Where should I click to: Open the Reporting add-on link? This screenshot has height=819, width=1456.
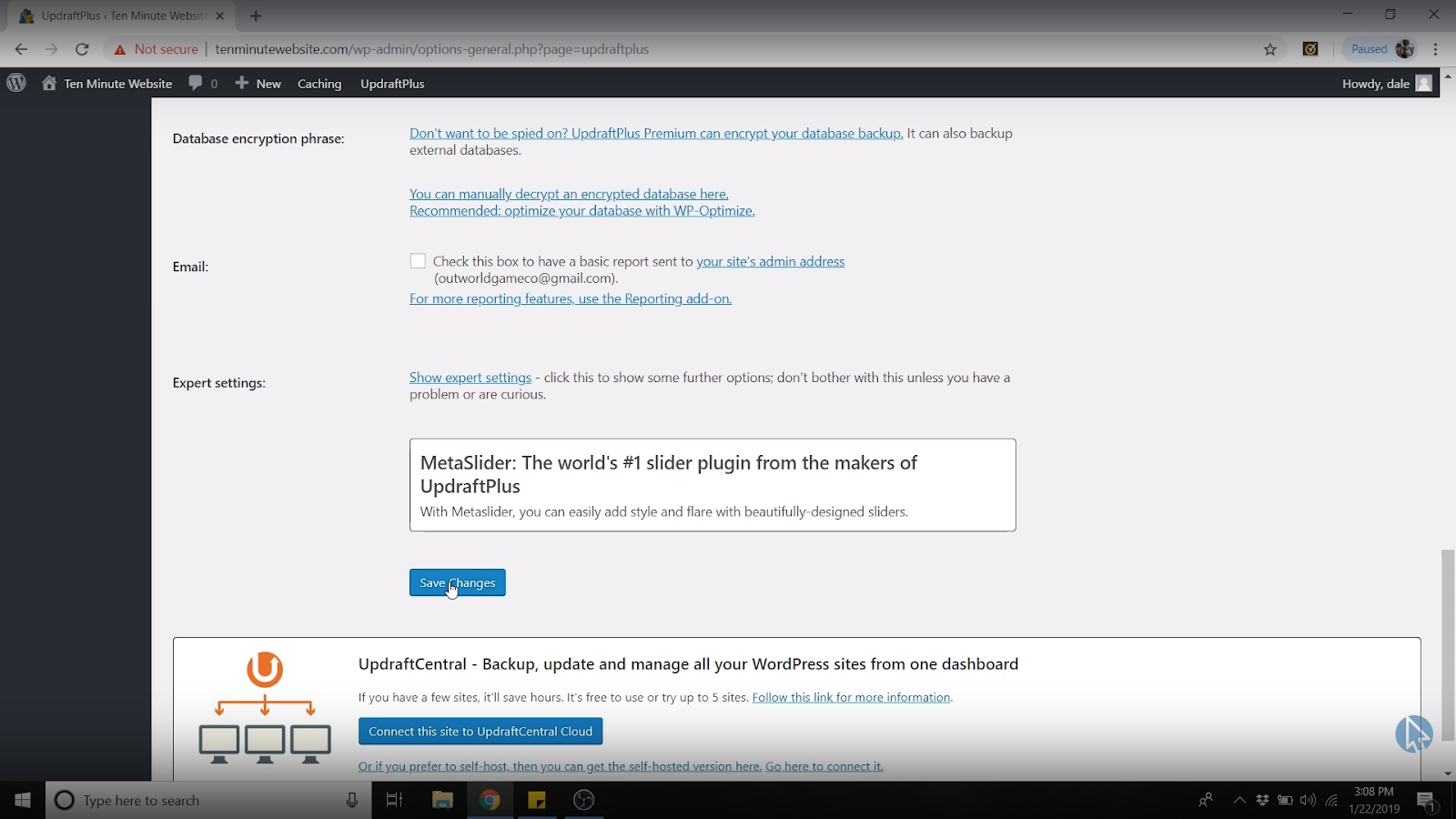[x=571, y=298]
